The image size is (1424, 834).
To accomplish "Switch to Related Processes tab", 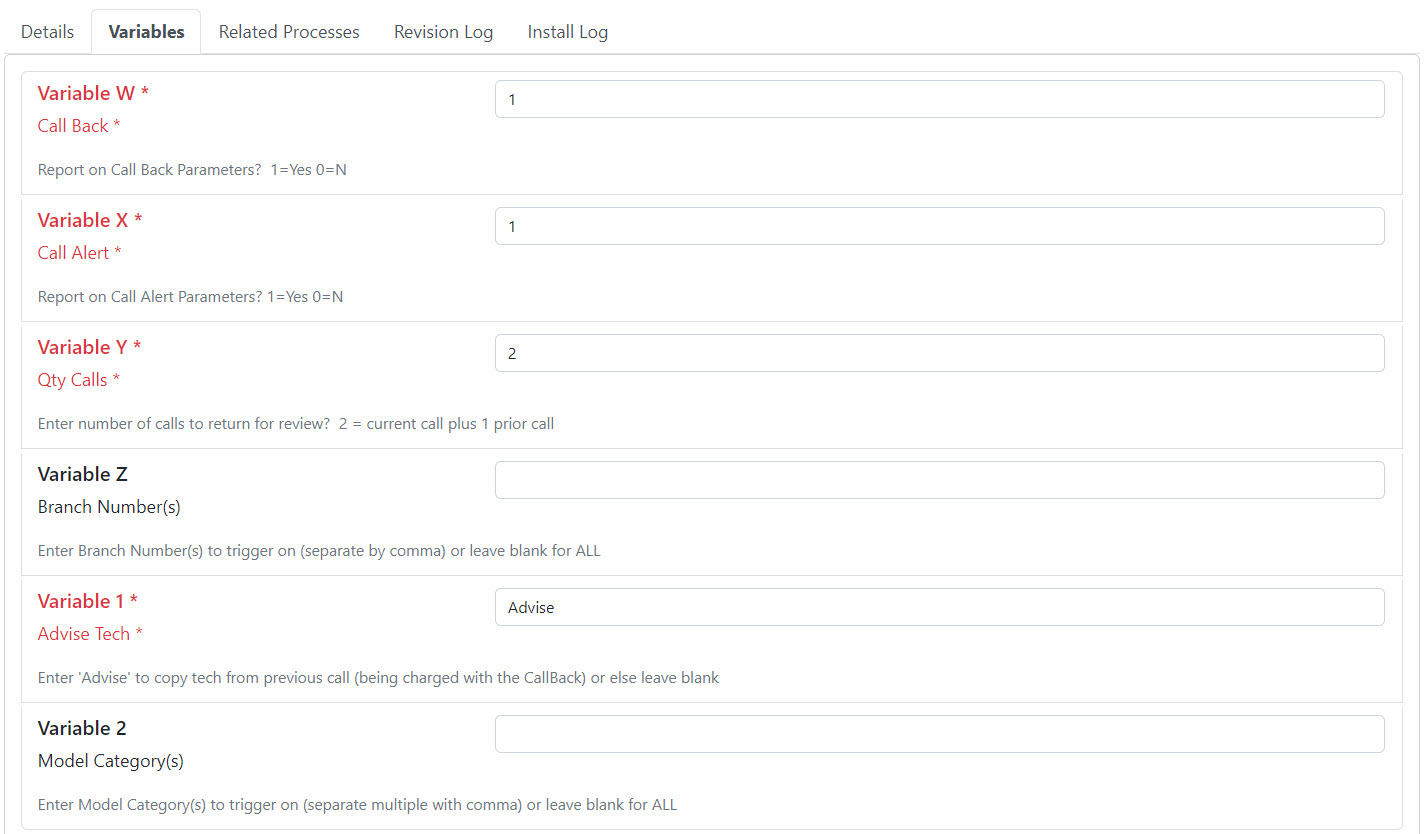I will click(289, 32).
